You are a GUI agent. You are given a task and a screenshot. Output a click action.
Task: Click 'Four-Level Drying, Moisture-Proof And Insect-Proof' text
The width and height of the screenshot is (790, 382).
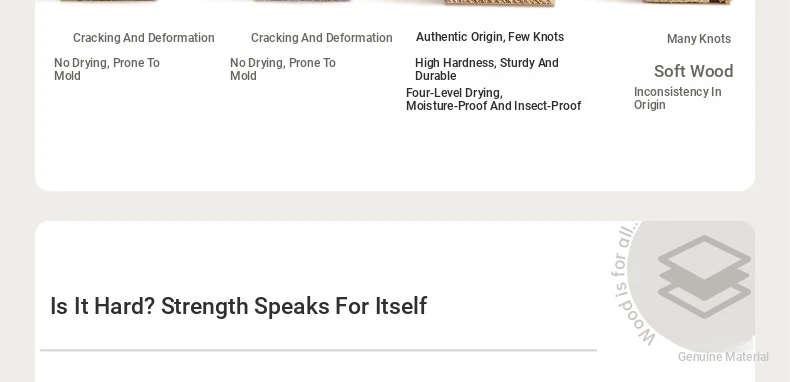point(494,99)
